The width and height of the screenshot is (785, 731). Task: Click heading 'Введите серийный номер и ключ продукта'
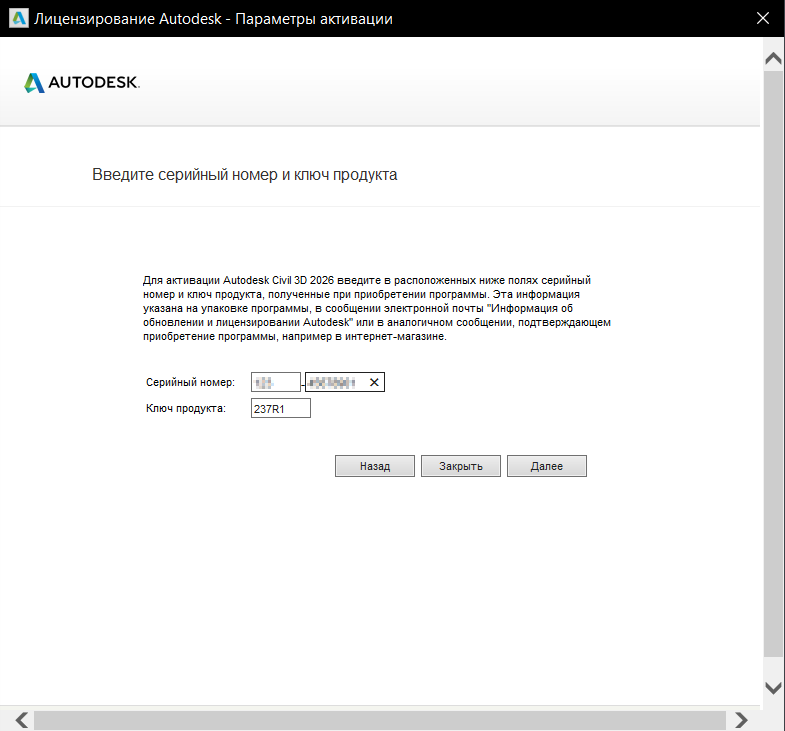pos(245,175)
